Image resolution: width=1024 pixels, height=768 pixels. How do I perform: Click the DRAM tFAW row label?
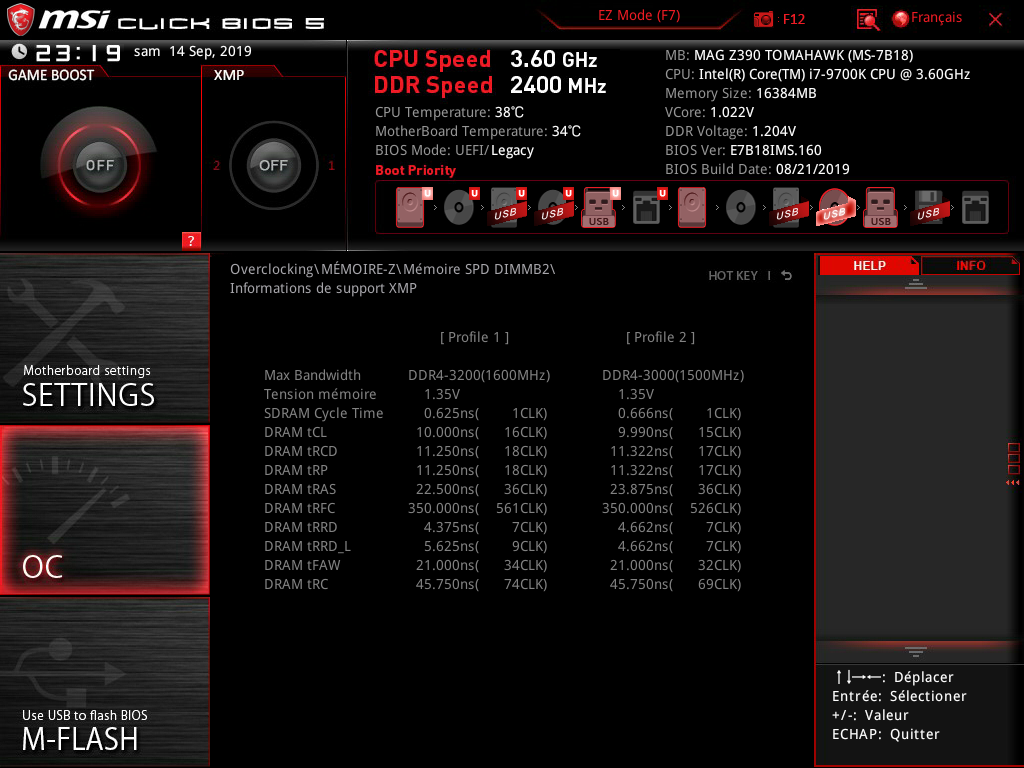(x=302, y=565)
